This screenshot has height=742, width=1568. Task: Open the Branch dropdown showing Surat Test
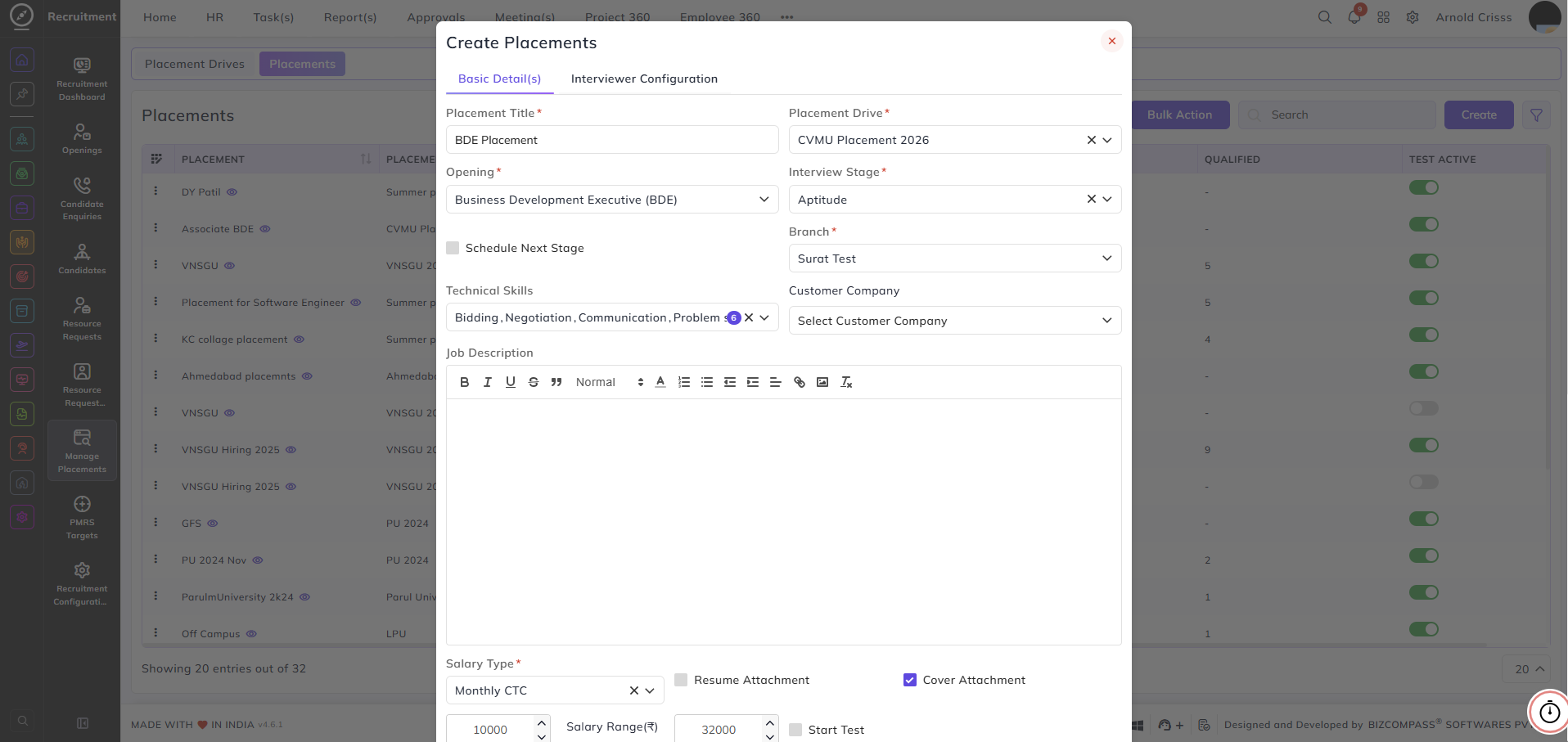(x=955, y=259)
